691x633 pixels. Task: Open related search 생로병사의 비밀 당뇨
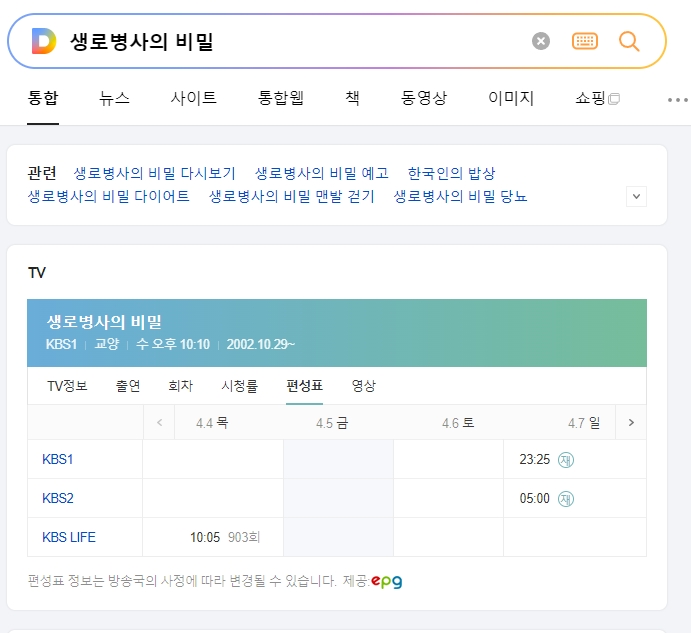click(460, 196)
